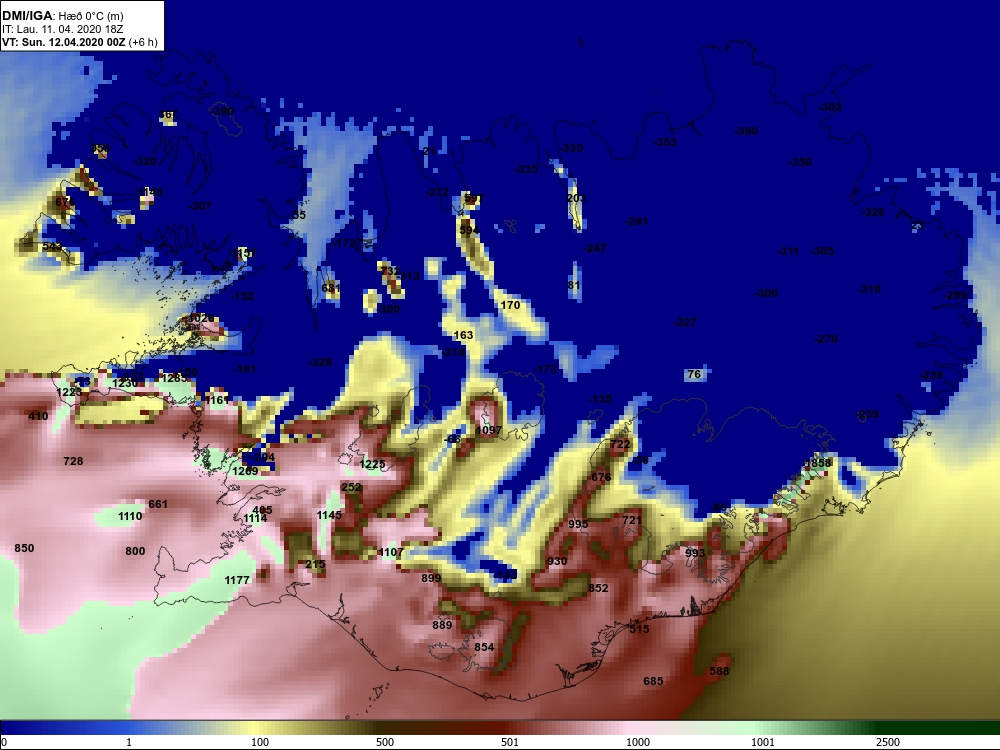
Task: Click the map value '1107'
Action: [x=390, y=552]
